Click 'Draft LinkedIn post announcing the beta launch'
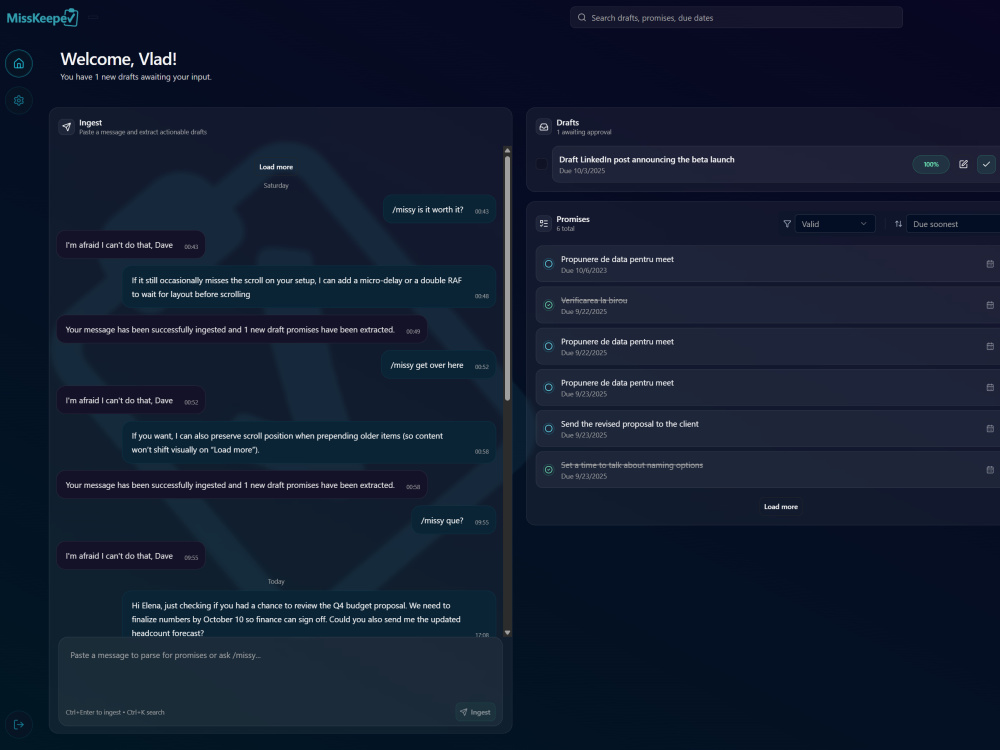The width and height of the screenshot is (1000, 750). click(x=647, y=159)
